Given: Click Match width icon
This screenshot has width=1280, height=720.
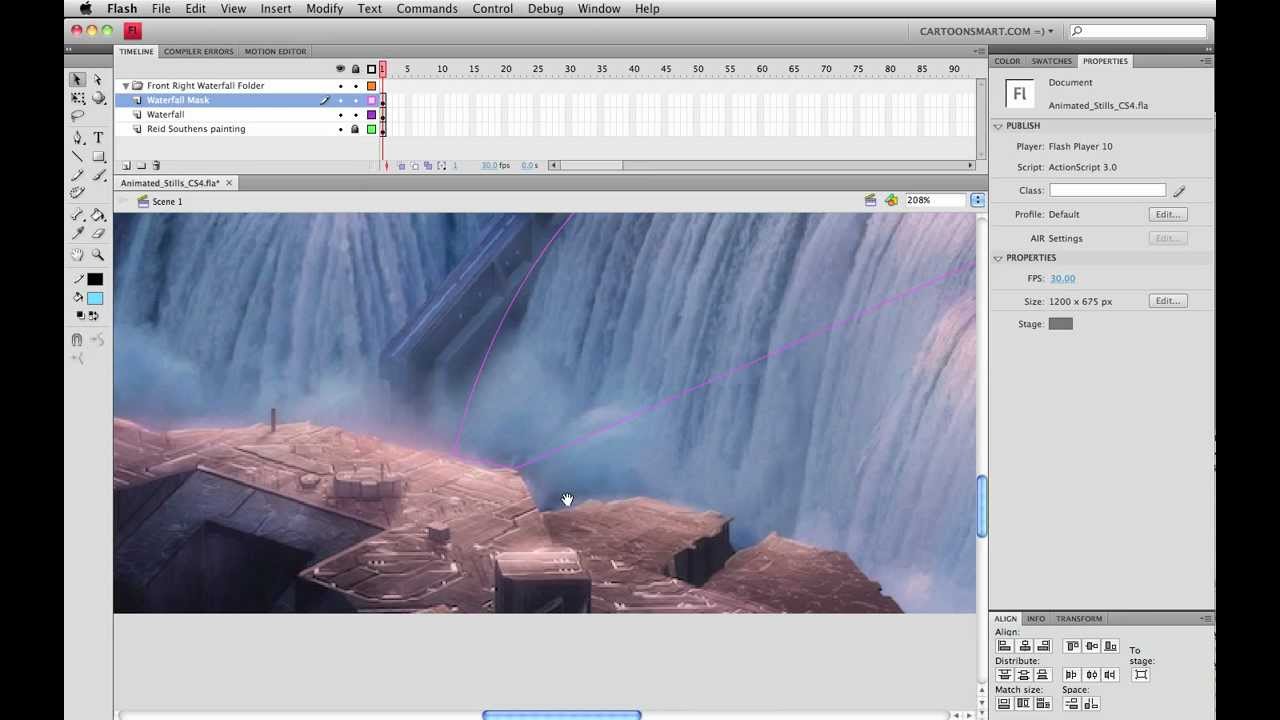Looking at the screenshot, I should (x=1004, y=704).
